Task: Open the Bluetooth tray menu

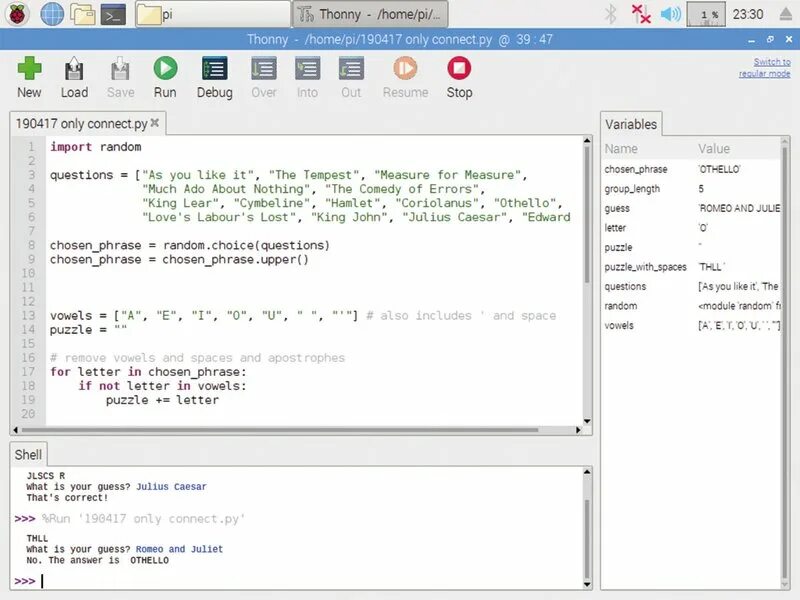Action: 610,14
